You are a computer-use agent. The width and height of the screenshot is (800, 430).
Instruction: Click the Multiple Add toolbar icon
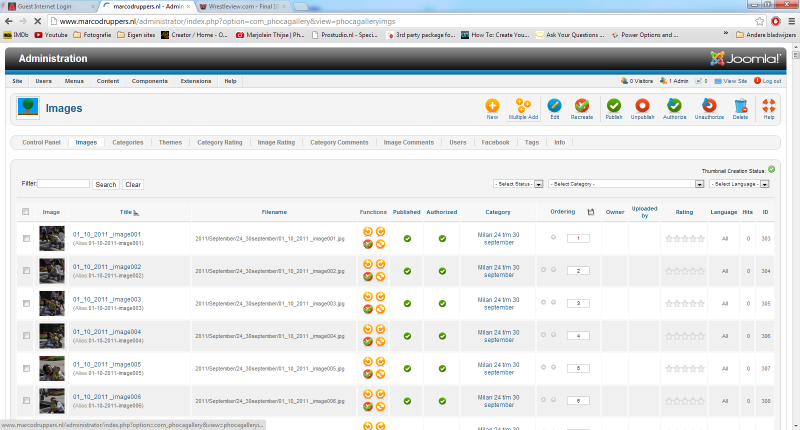click(523, 105)
